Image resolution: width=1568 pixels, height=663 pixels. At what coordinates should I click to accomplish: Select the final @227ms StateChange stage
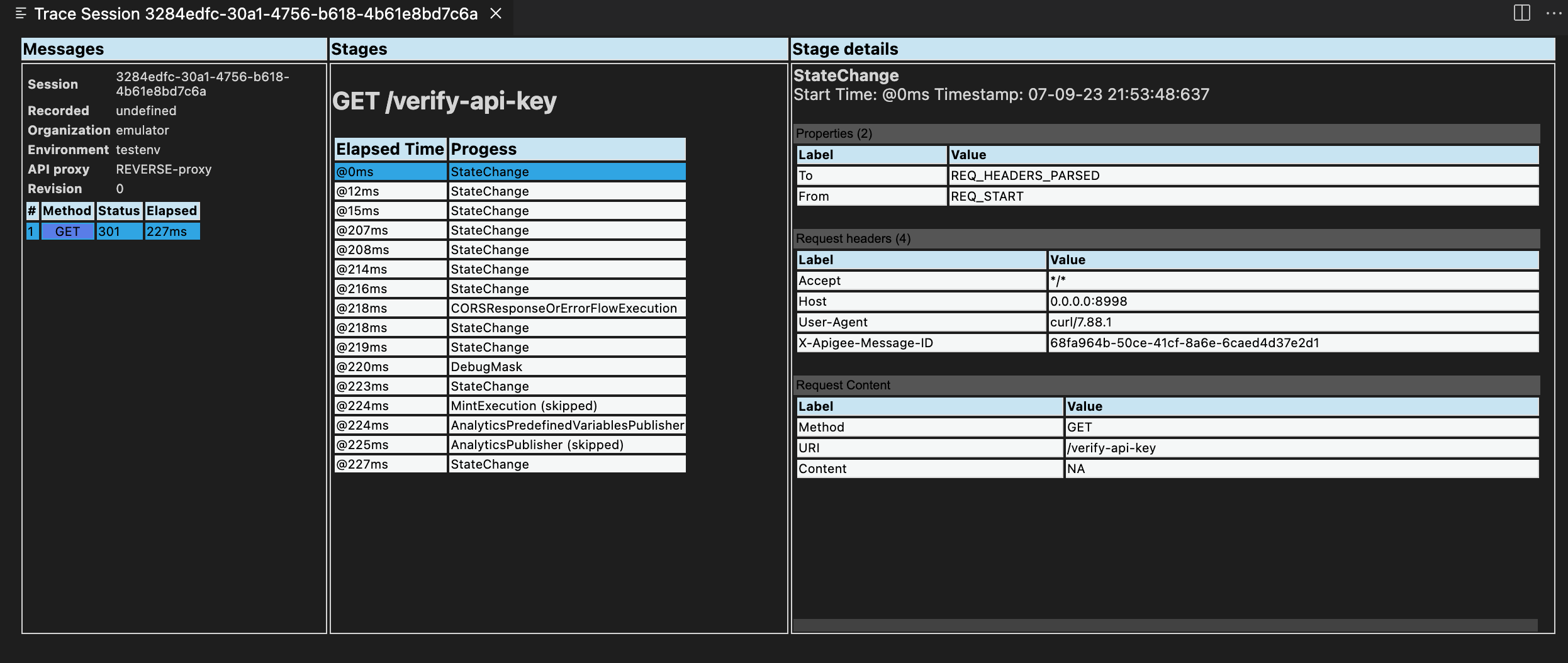tap(510, 464)
